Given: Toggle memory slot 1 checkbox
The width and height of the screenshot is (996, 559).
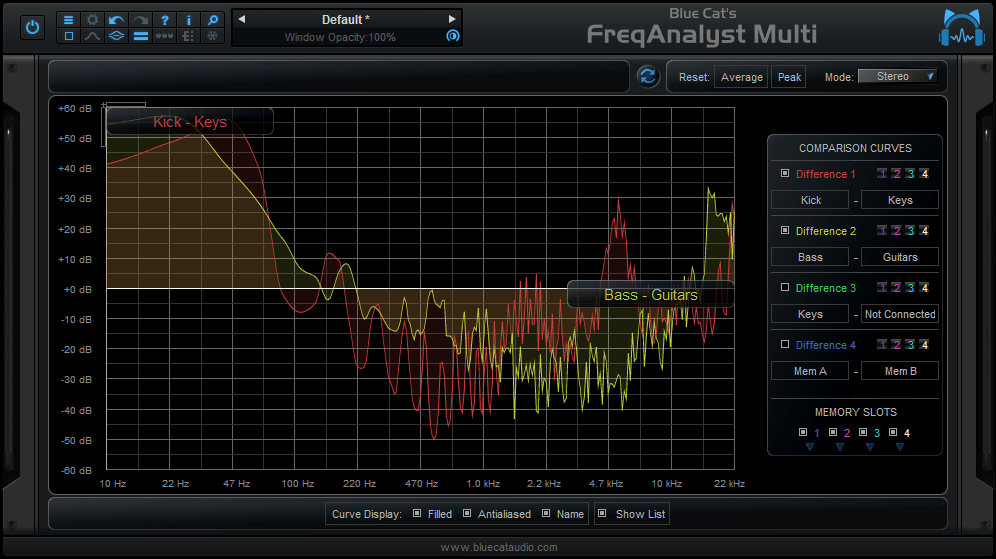Looking at the screenshot, I should (802, 432).
